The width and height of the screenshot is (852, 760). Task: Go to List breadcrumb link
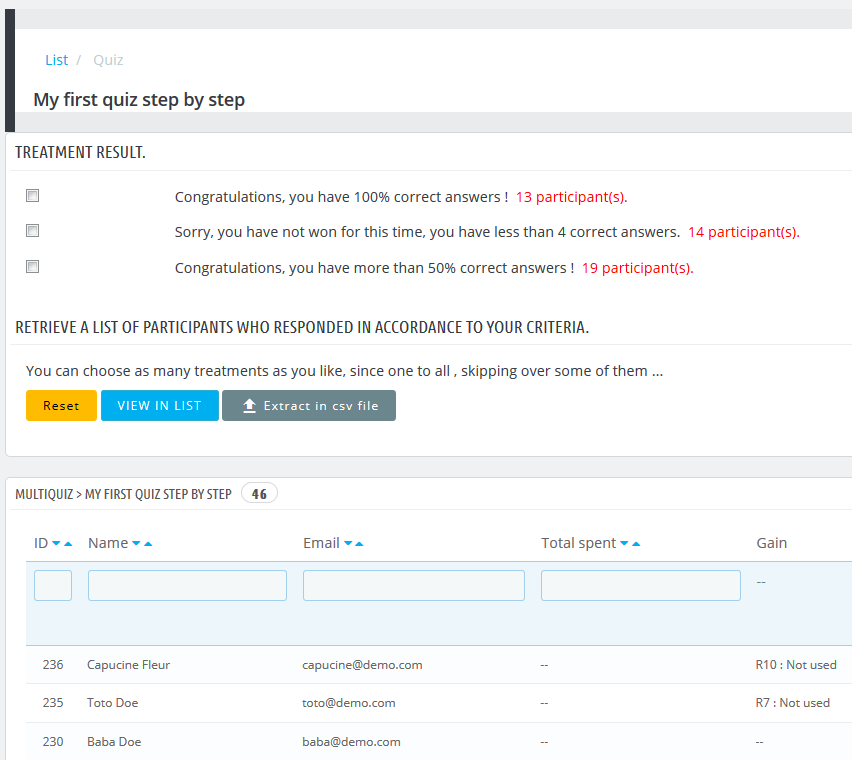[x=56, y=60]
